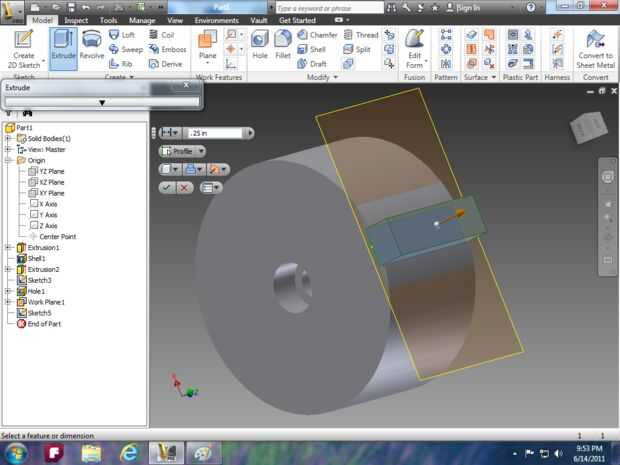Click the keyword search field
The image size is (620, 465).
click(329, 8)
